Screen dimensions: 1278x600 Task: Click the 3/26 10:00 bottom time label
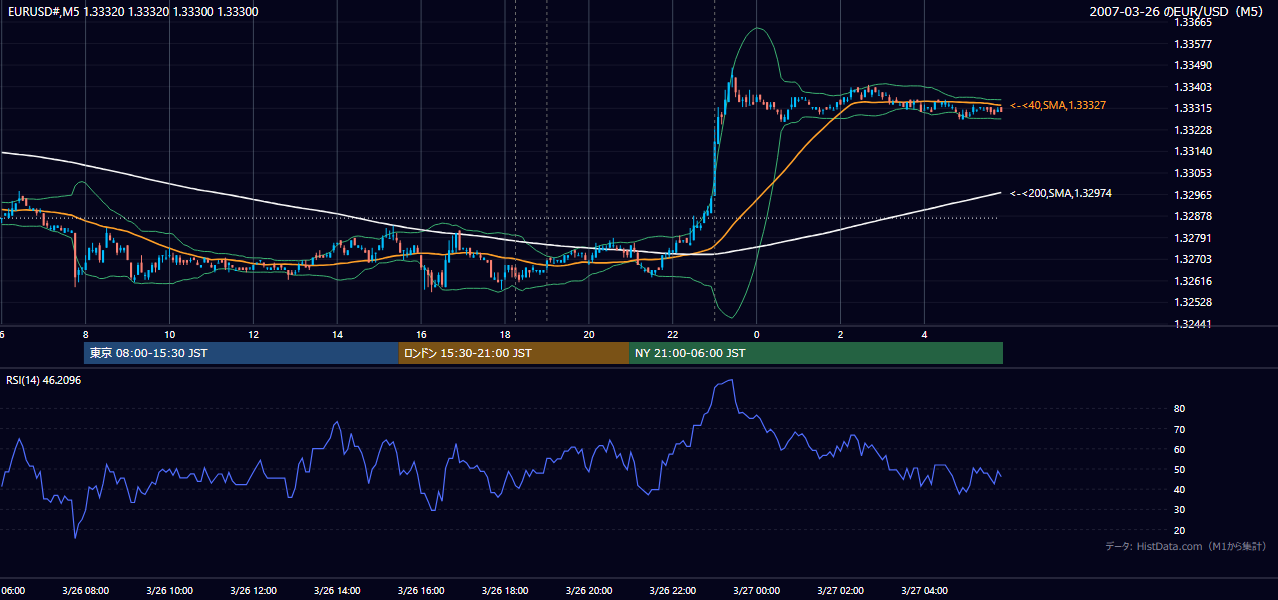[x=169, y=591]
